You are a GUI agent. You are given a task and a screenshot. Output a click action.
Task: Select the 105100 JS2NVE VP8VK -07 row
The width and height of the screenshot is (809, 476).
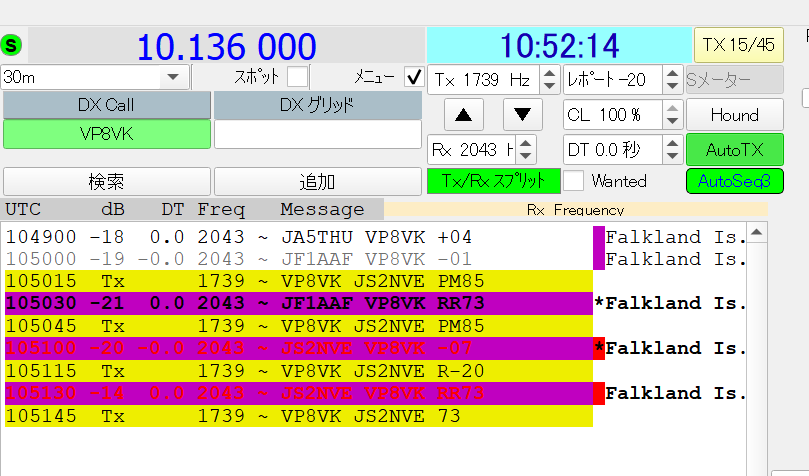(x=376, y=348)
